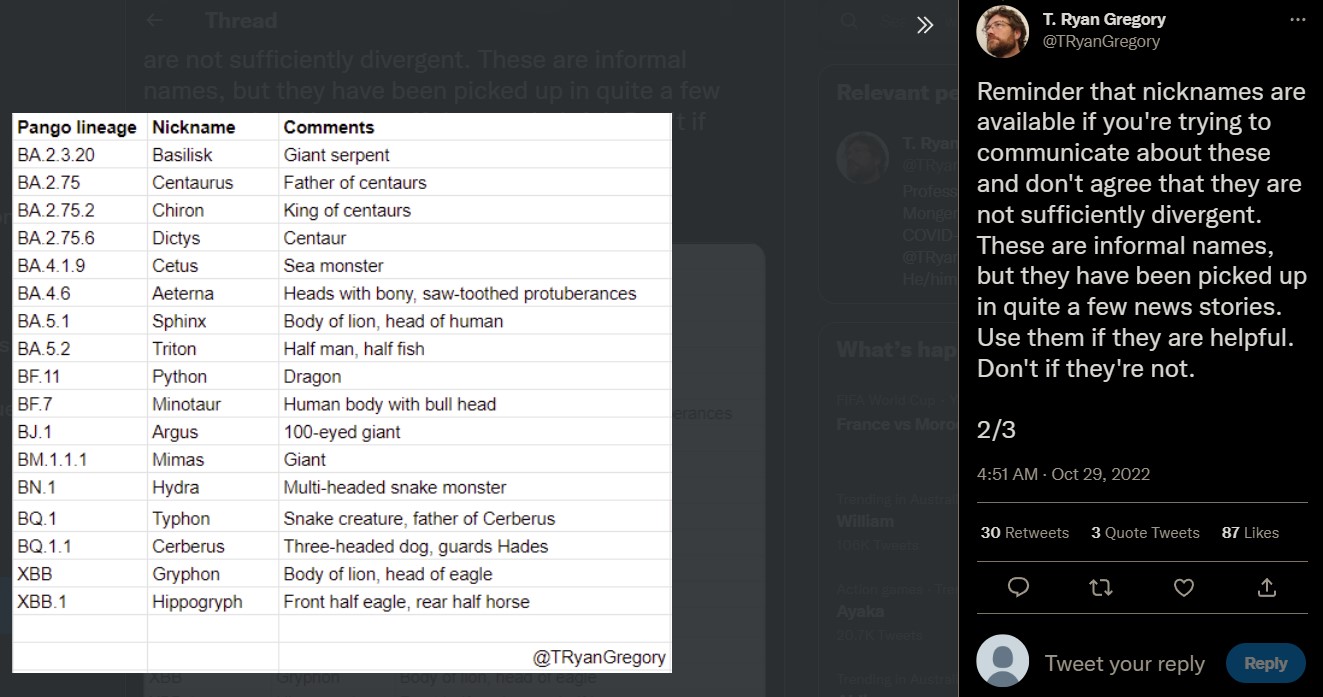View the 87 Likes list

1250,533
